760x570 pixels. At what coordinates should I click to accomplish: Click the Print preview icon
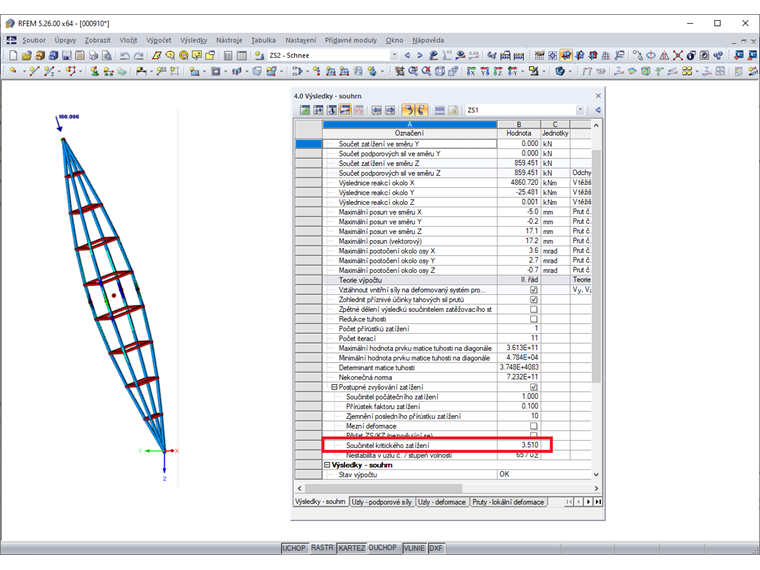(107, 55)
